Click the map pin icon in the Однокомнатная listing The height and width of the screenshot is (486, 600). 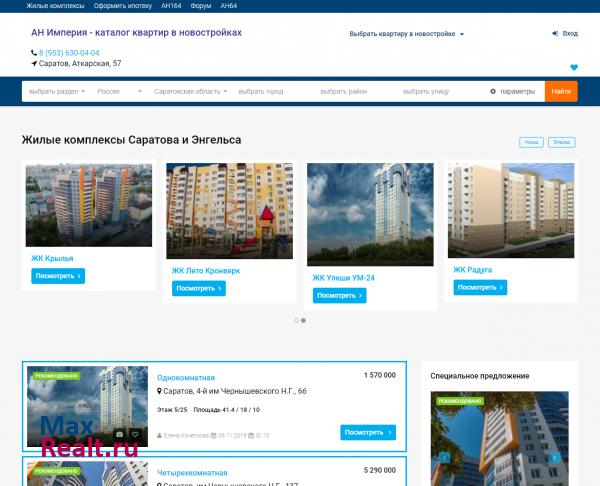tap(159, 391)
